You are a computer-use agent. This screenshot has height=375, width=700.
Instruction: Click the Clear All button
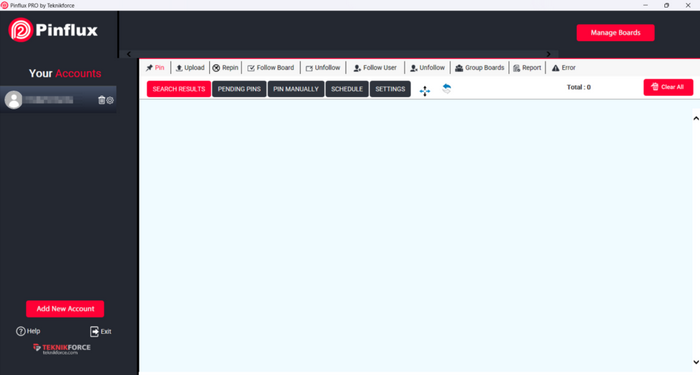tap(668, 87)
